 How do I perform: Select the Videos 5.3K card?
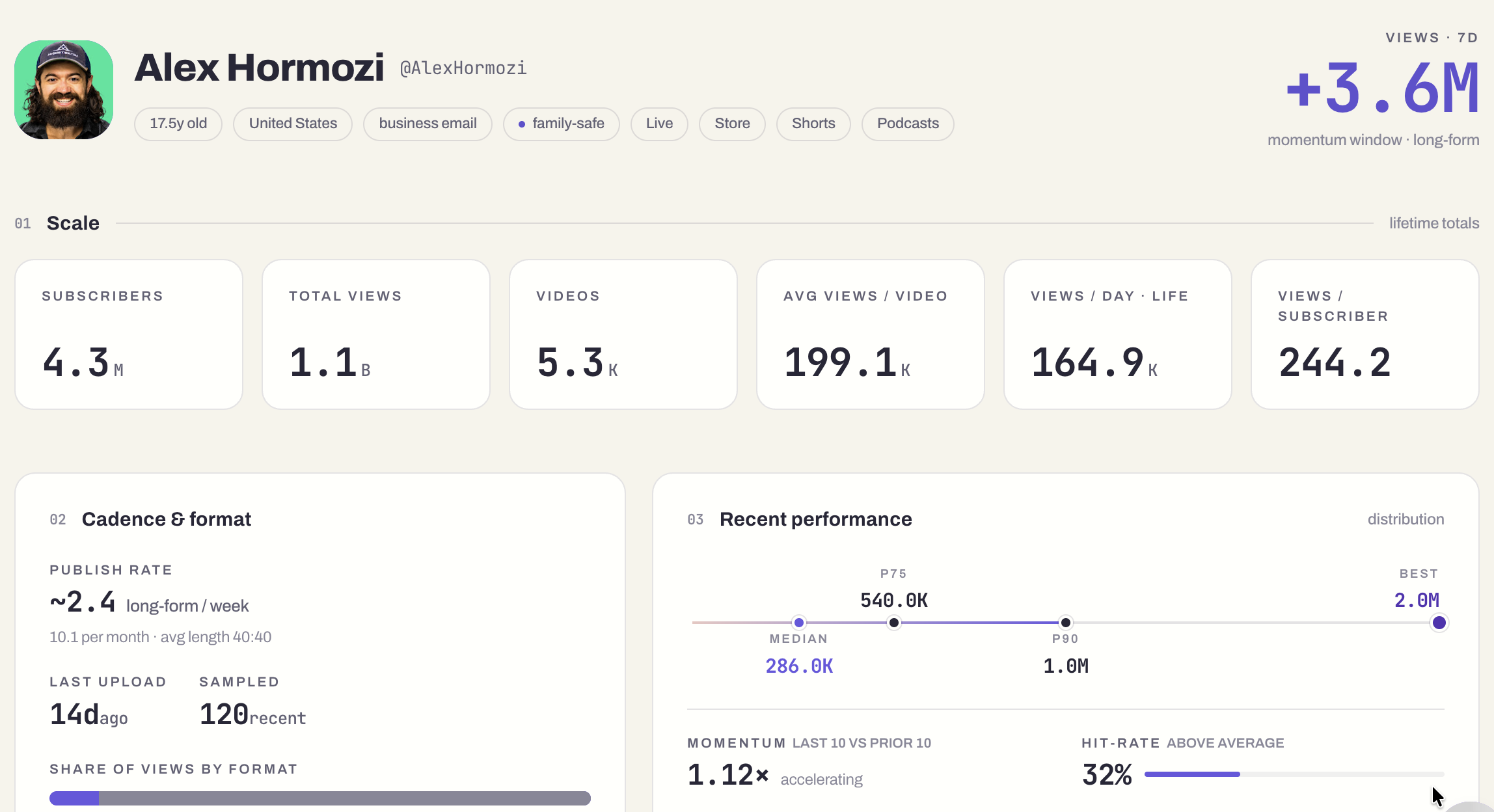click(x=623, y=334)
